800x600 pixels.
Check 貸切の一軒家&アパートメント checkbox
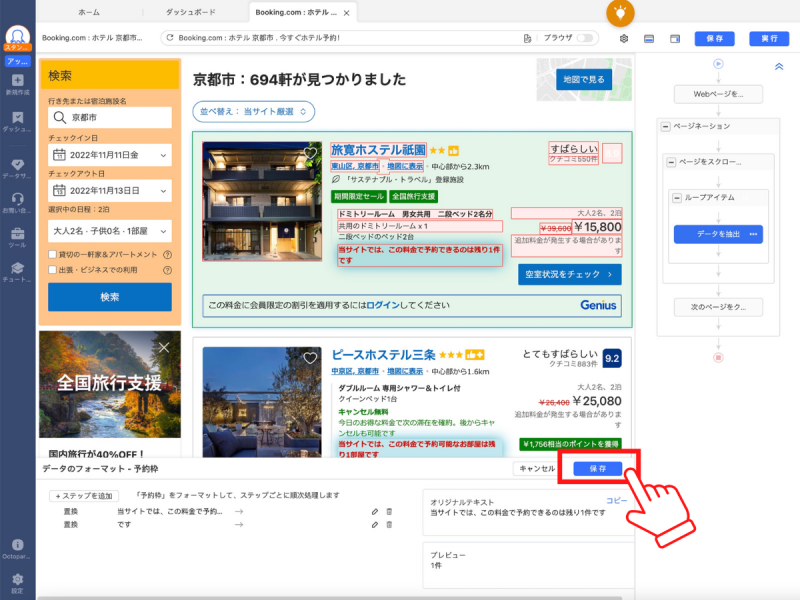pyautogui.click(x=52, y=255)
